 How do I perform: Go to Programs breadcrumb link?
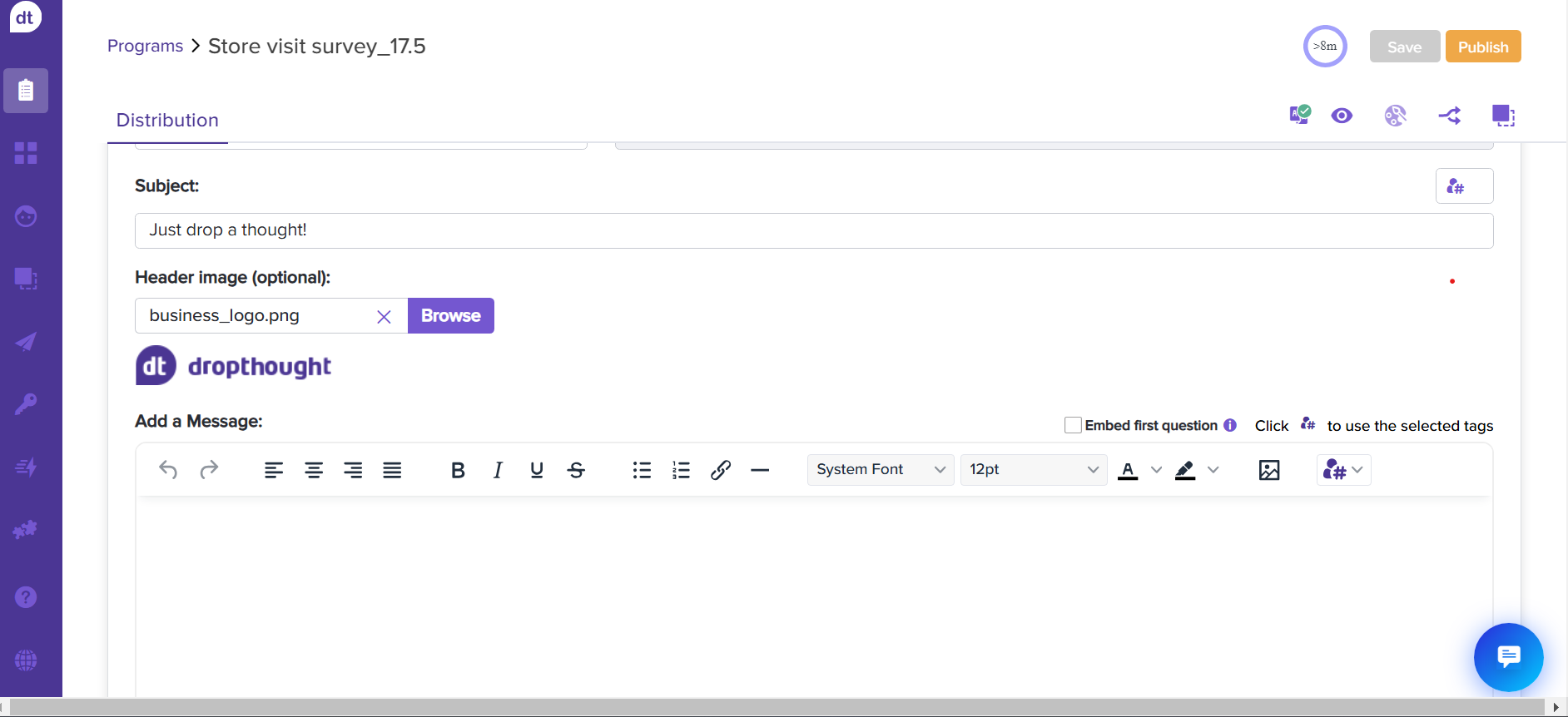point(145,46)
